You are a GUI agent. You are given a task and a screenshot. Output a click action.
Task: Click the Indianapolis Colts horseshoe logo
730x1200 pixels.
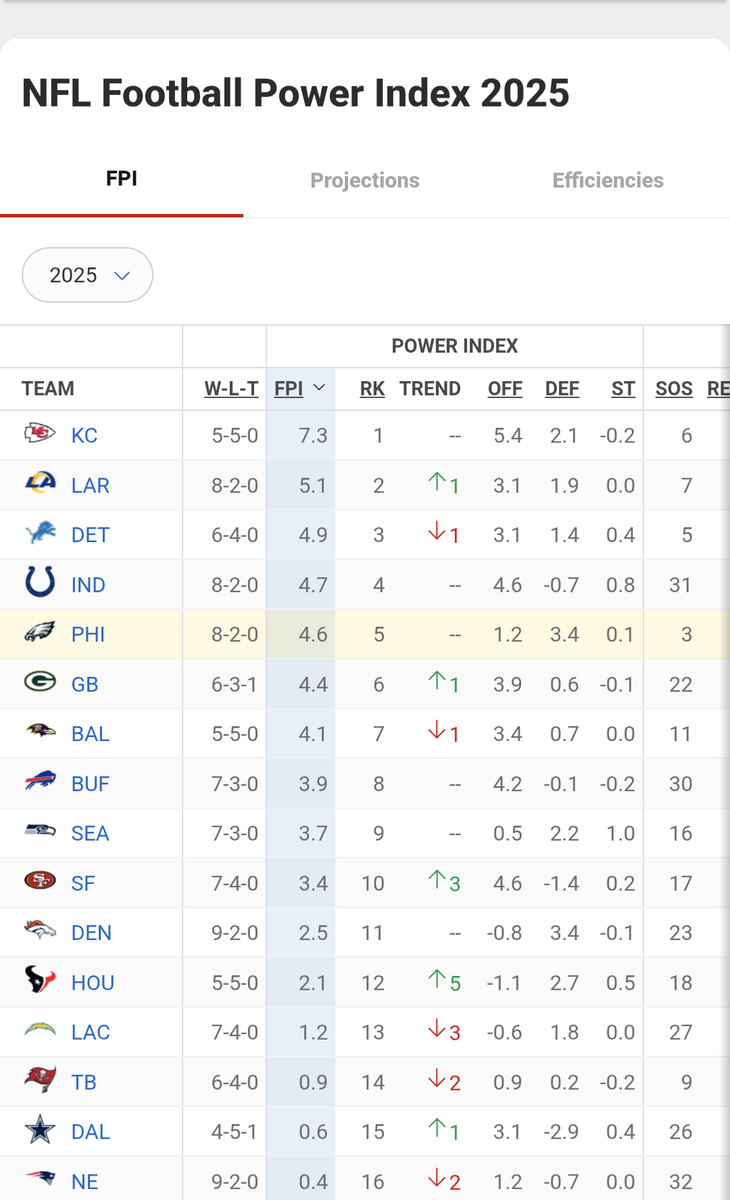click(40, 584)
